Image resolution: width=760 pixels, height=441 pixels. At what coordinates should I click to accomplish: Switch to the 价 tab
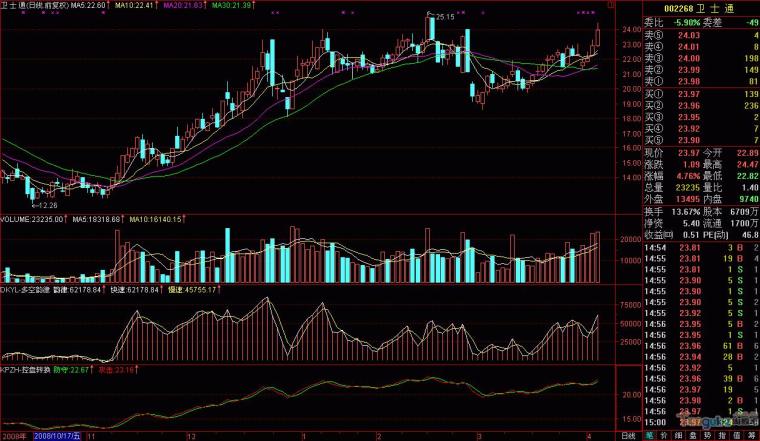[x=664, y=436]
